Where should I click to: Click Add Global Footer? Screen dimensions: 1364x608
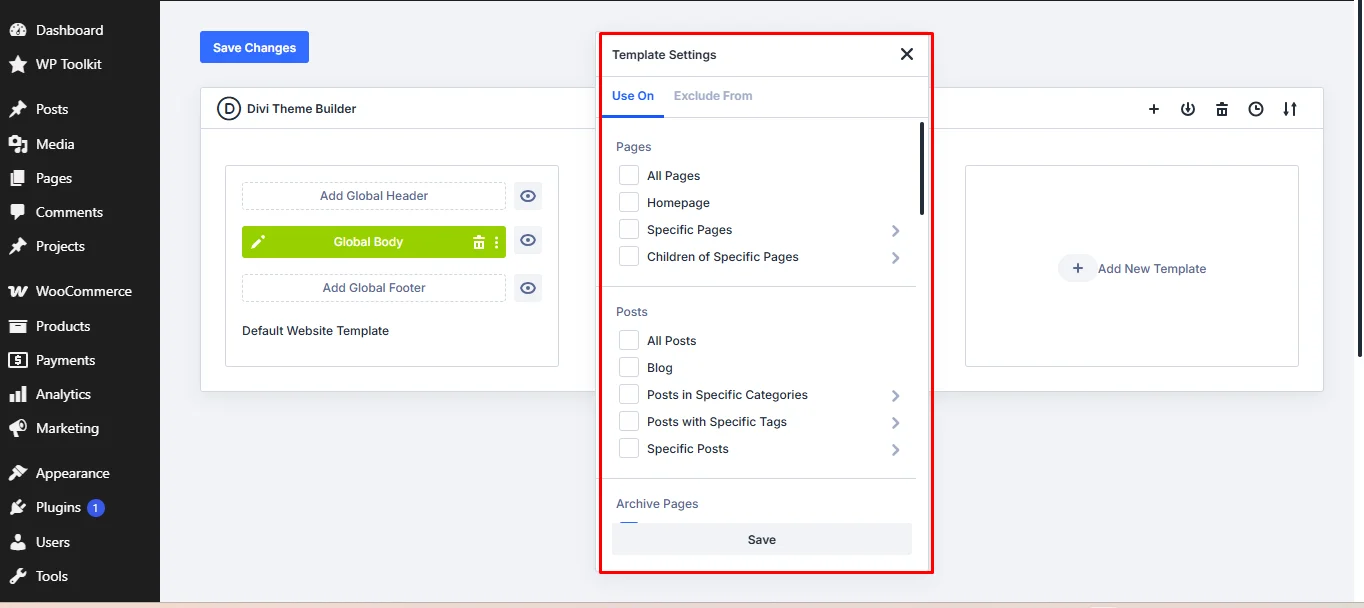tap(374, 288)
